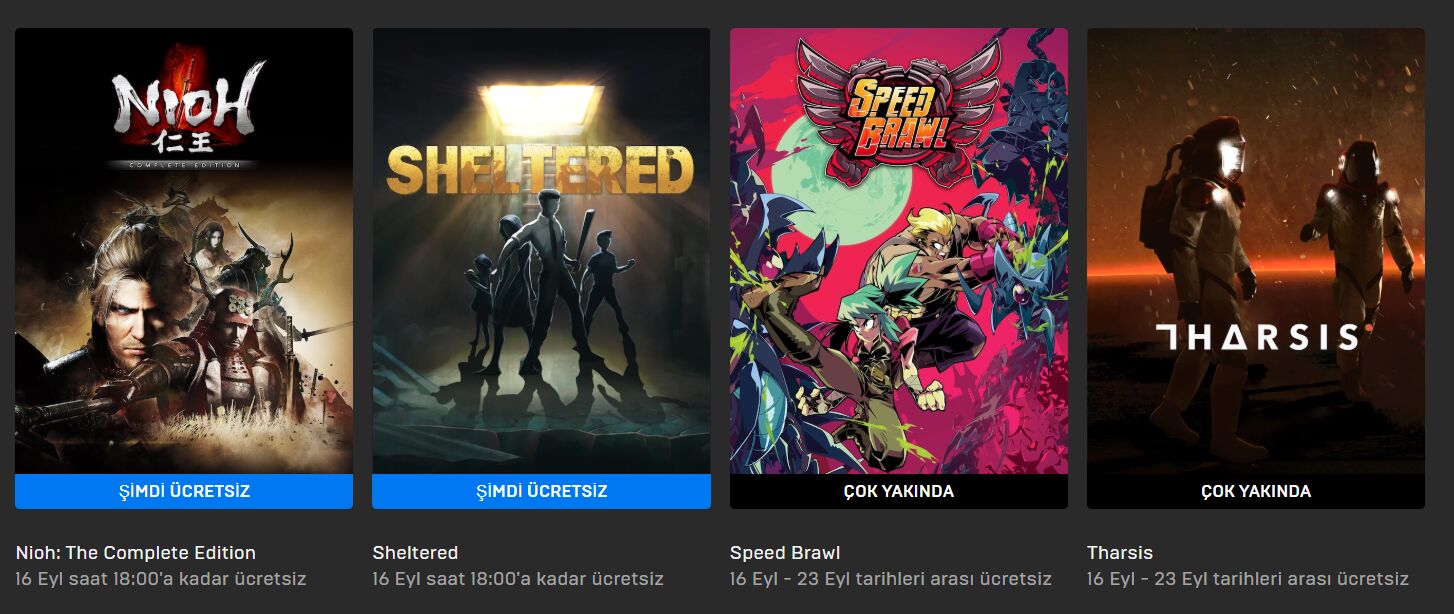Image resolution: width=1454 pixels, height=614 pixels.
Task: Click Nioh free until 16 Eyl date text
Action: pyautogui.click(x=161, y=579)
